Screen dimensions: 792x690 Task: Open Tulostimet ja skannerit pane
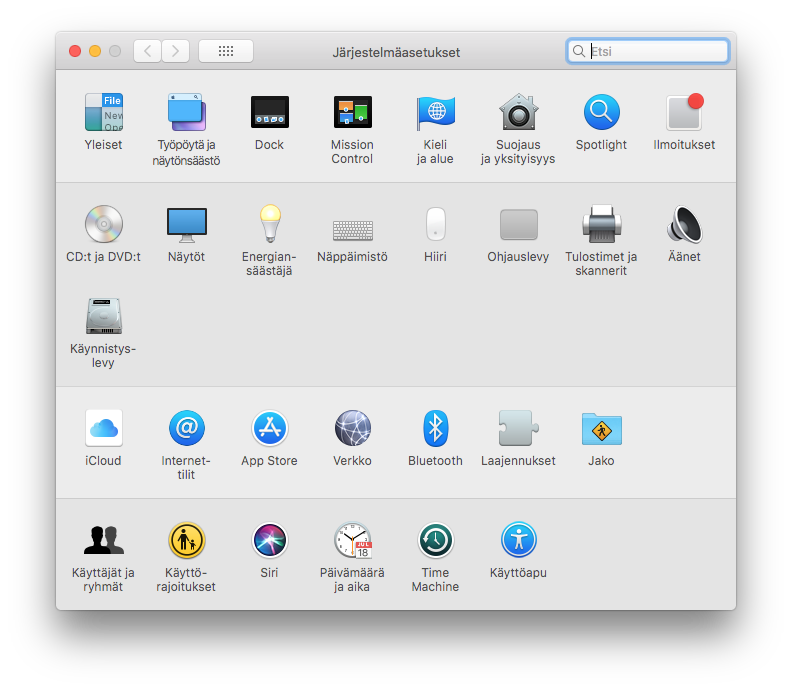tap(601, 225)
